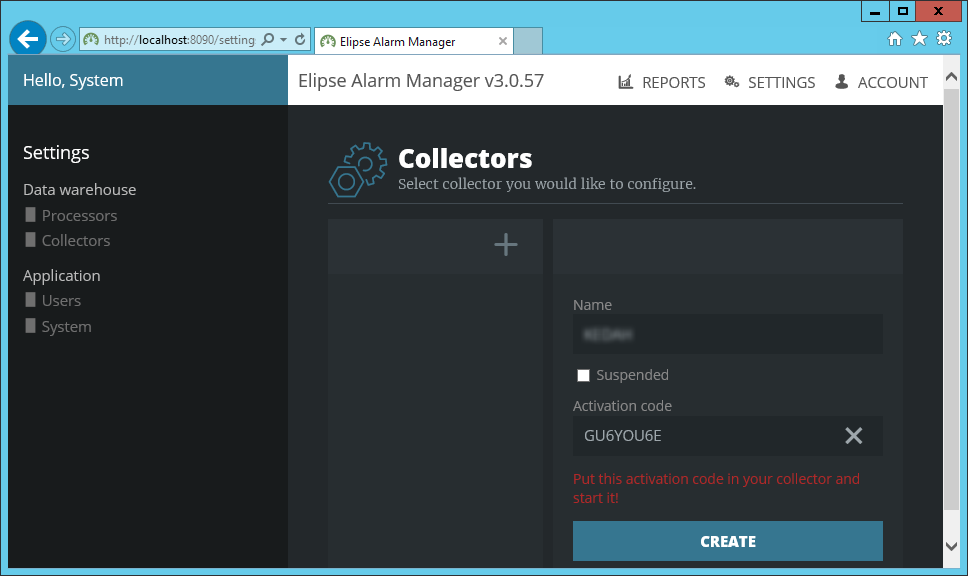Expand the address bar dropdown arrow

tap(284, 40)
